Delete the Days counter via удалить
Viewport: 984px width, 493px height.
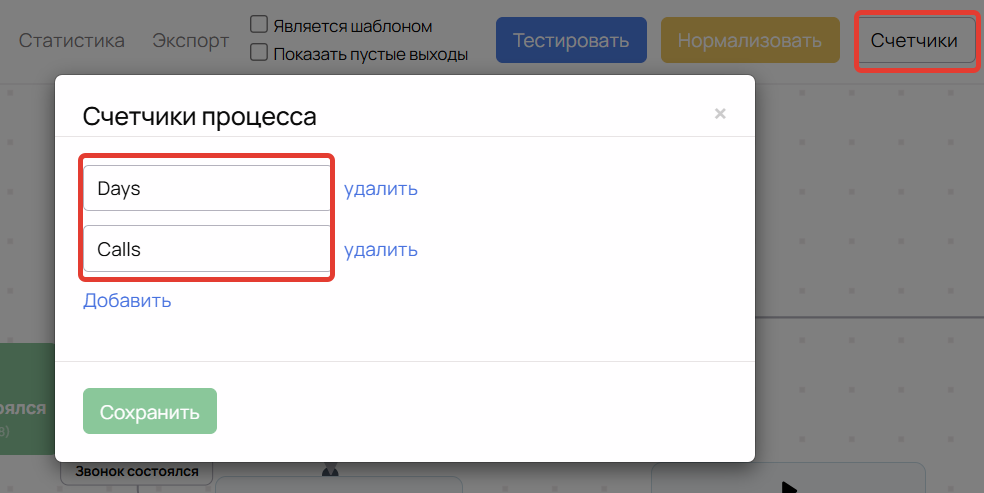pos(381,189)
